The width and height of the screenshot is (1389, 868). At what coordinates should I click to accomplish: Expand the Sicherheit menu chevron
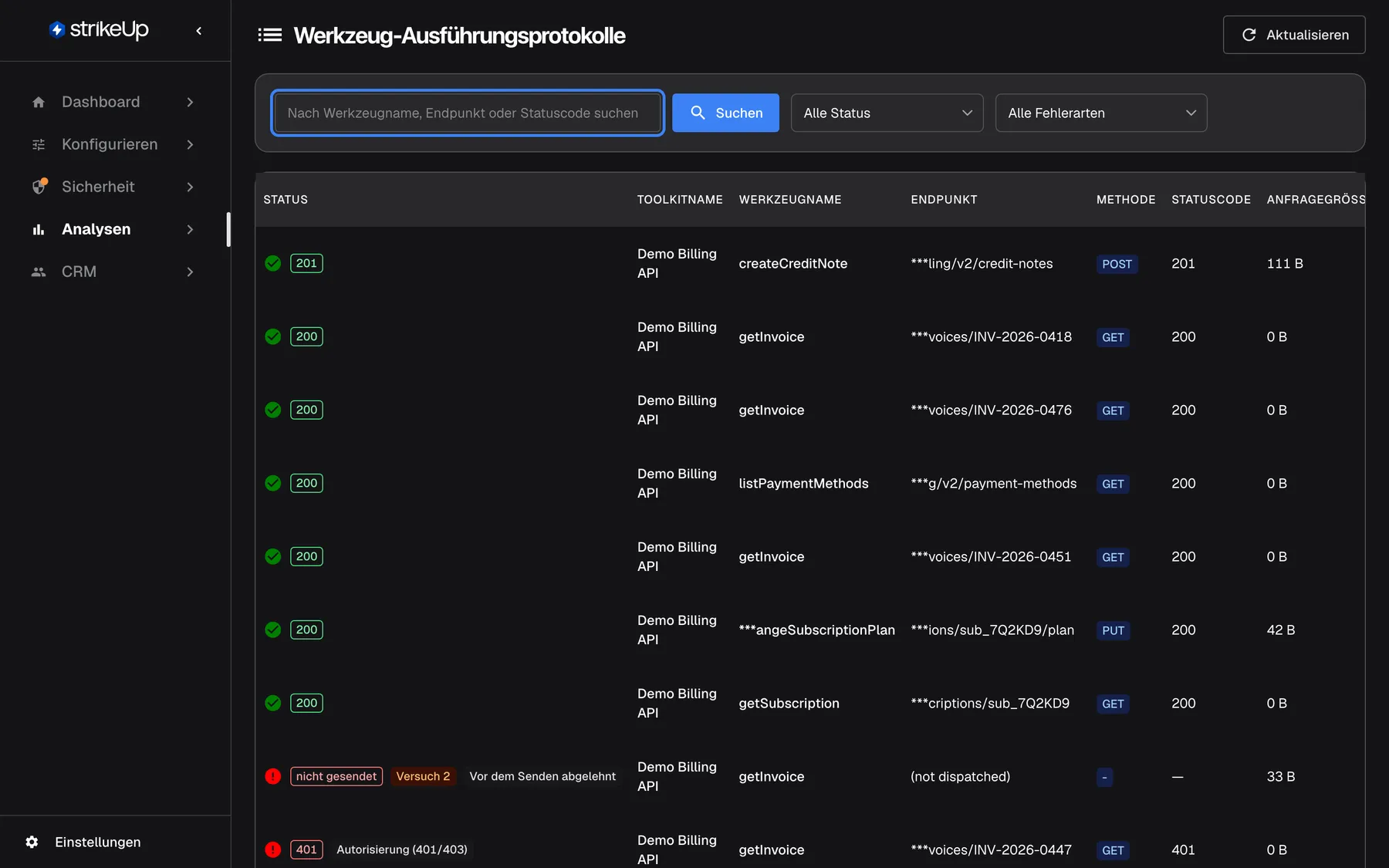pos(190,187)
